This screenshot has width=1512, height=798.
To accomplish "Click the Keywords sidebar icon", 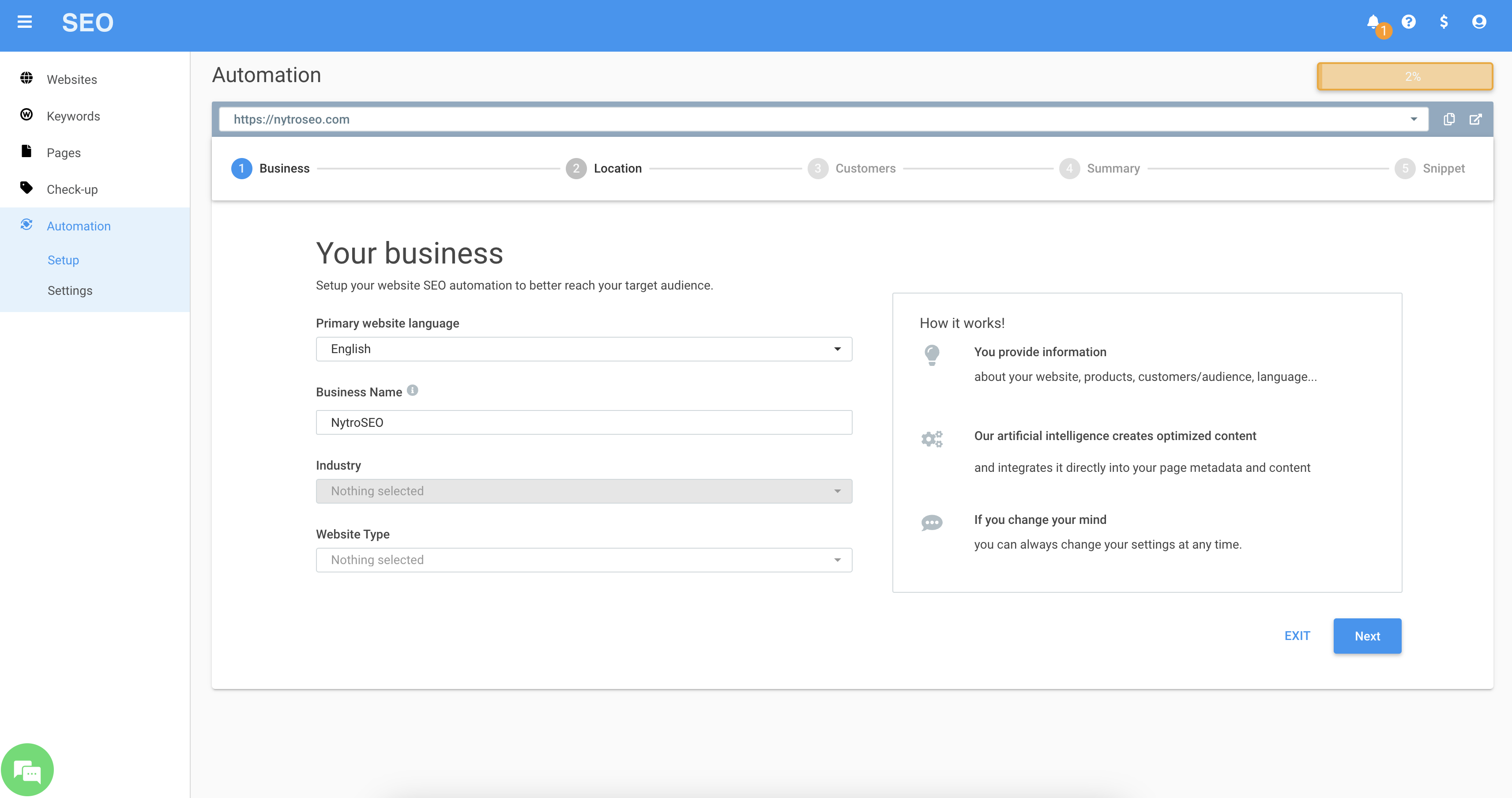I will pos(26,114).
